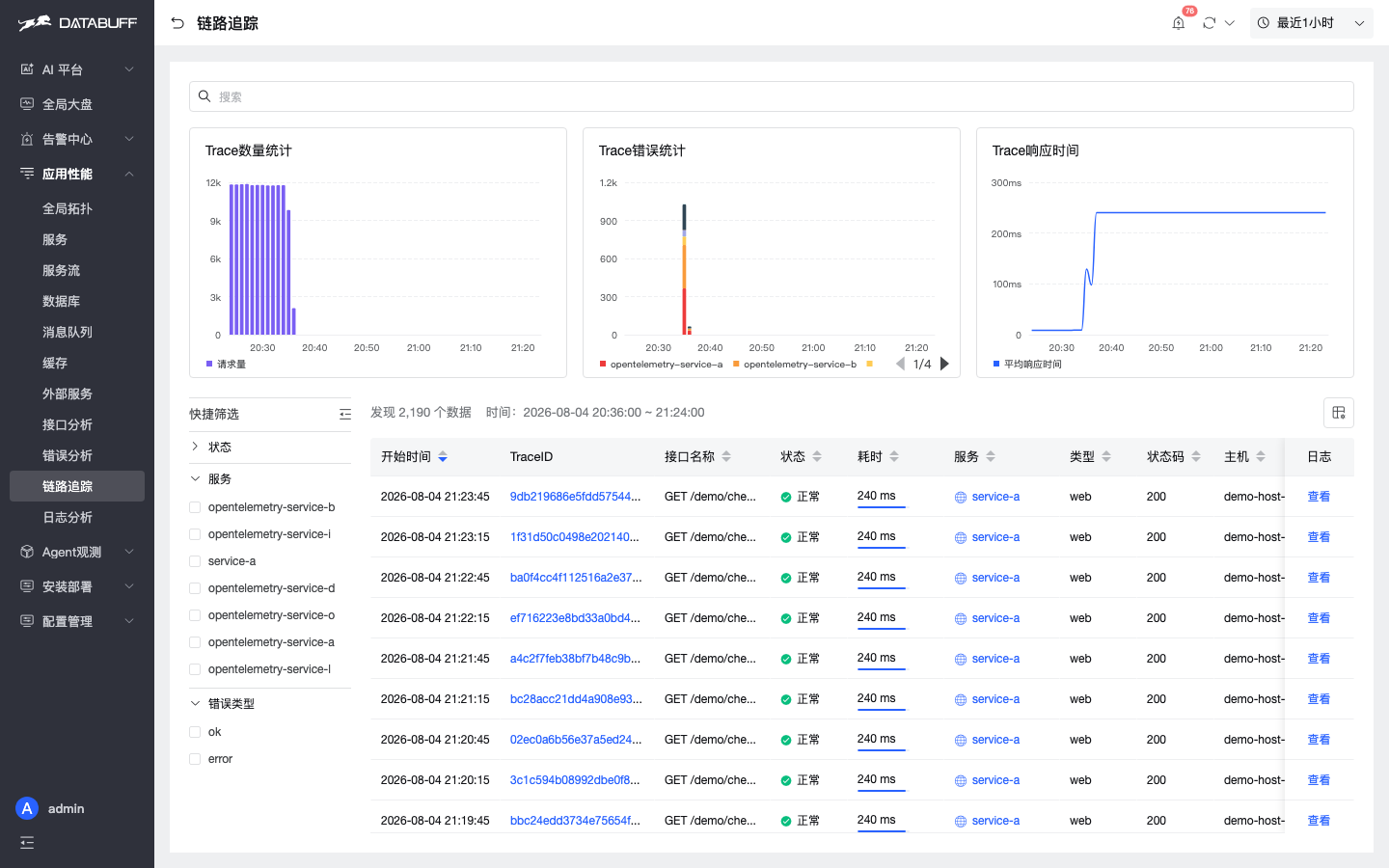This screenshot has height=868, width=1389.
Task: Check opentelemetry-service-o filter
Action: tap(195, 615)
